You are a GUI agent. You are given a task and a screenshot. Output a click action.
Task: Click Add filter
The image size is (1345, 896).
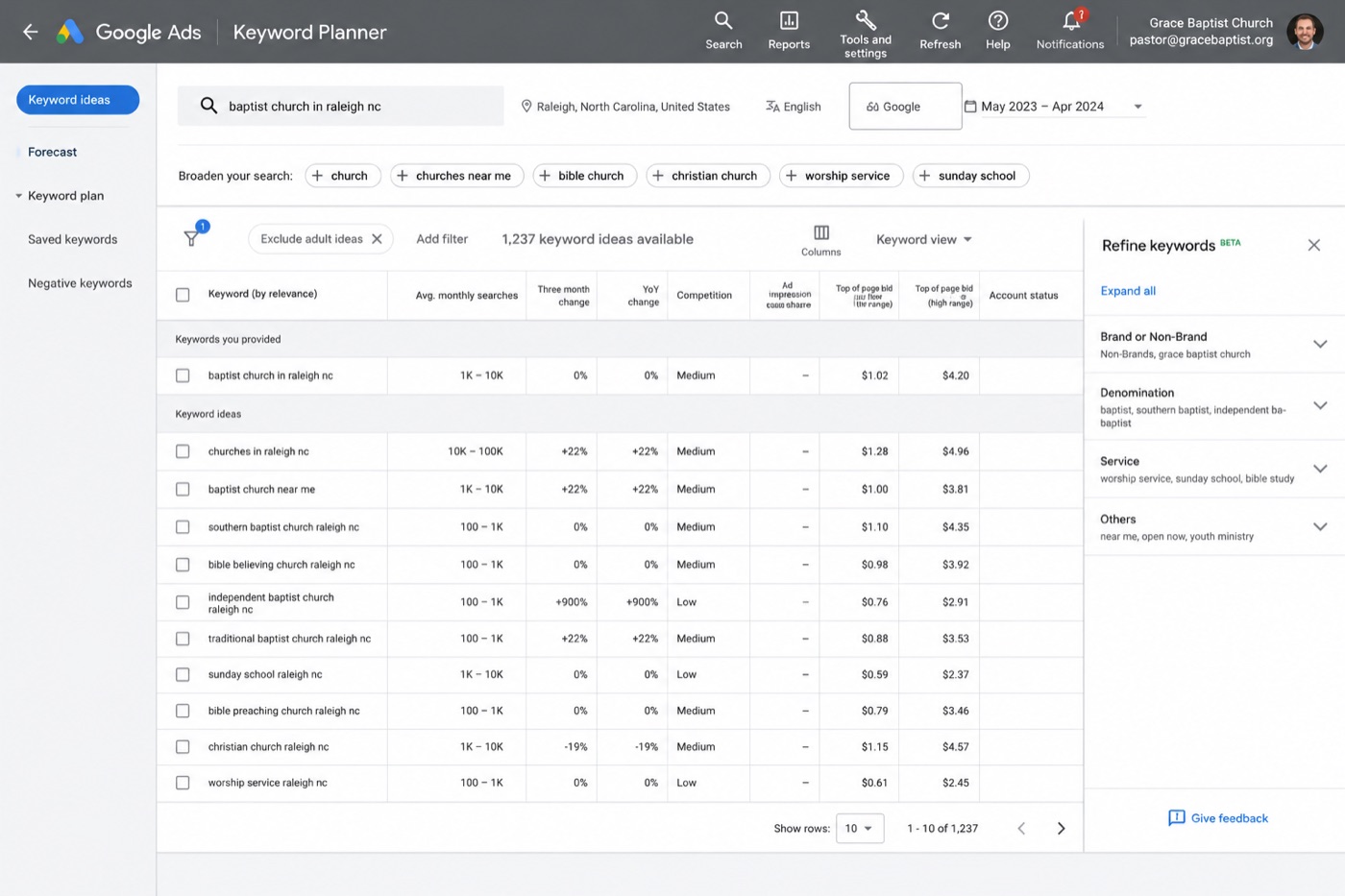point(442,239)
